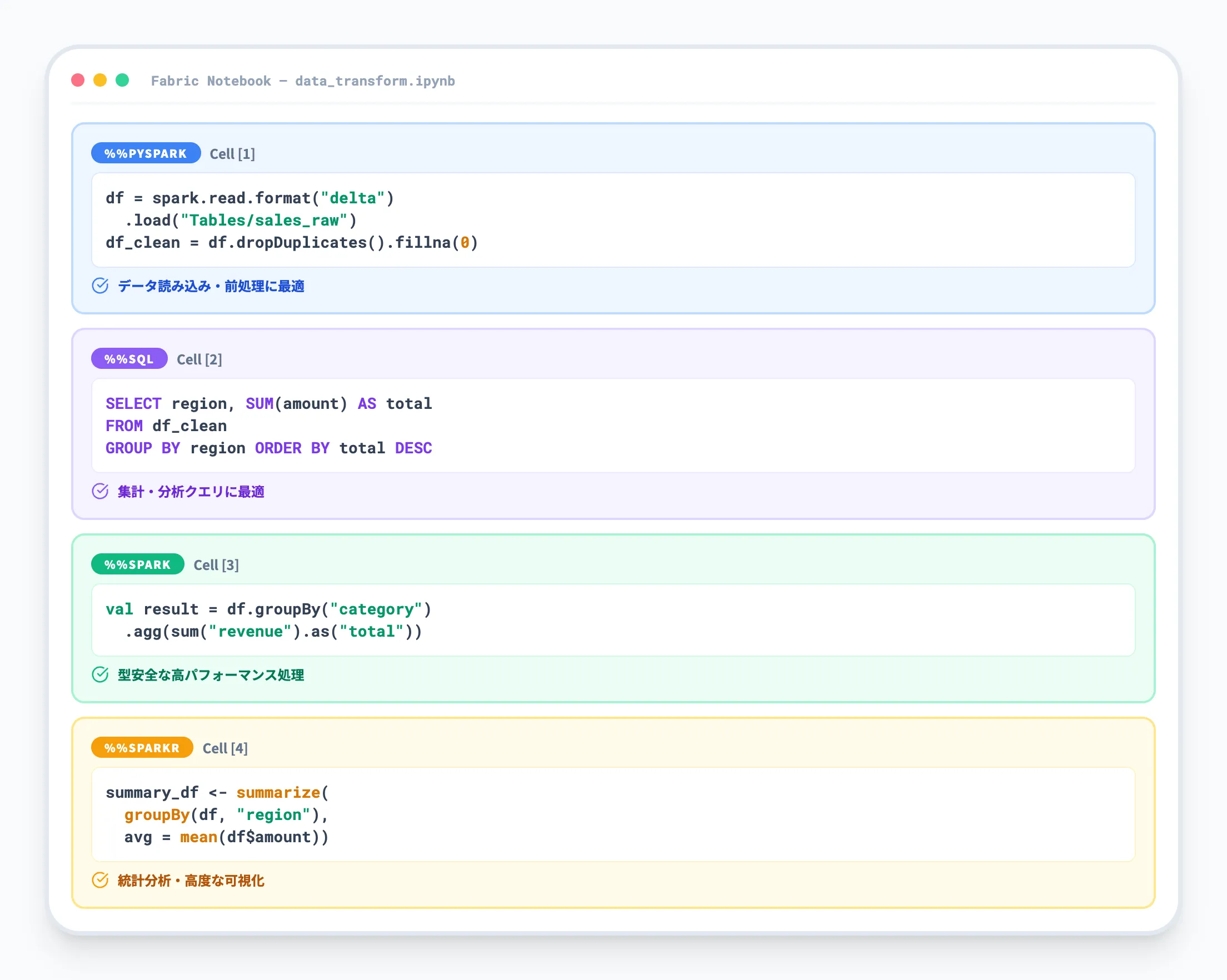This screenshot has width=1227, height=980.
Task: Click the green checkmark icon under Cell 3
Action: coord(100,674)
